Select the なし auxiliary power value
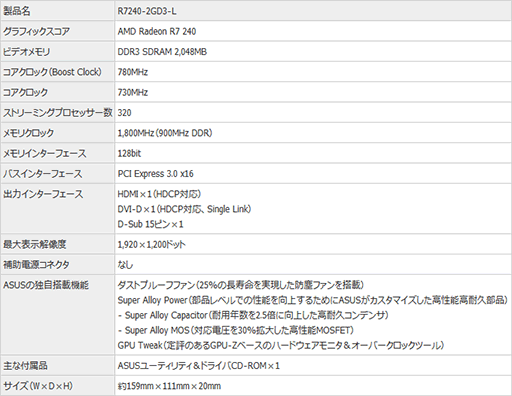The height and width of the screenshot is (396, 512). [125, 265]
